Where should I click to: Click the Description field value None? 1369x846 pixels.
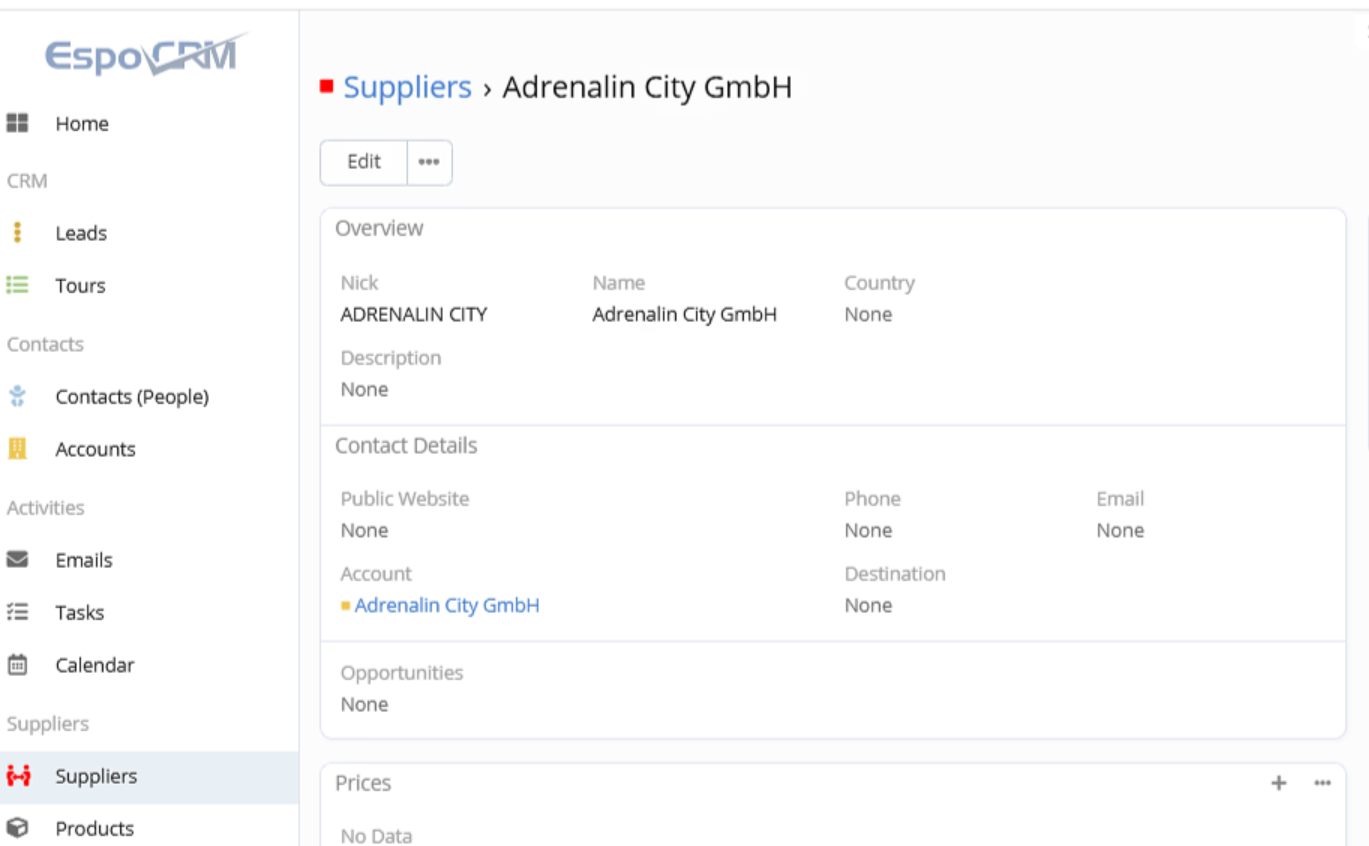(364, 389)
